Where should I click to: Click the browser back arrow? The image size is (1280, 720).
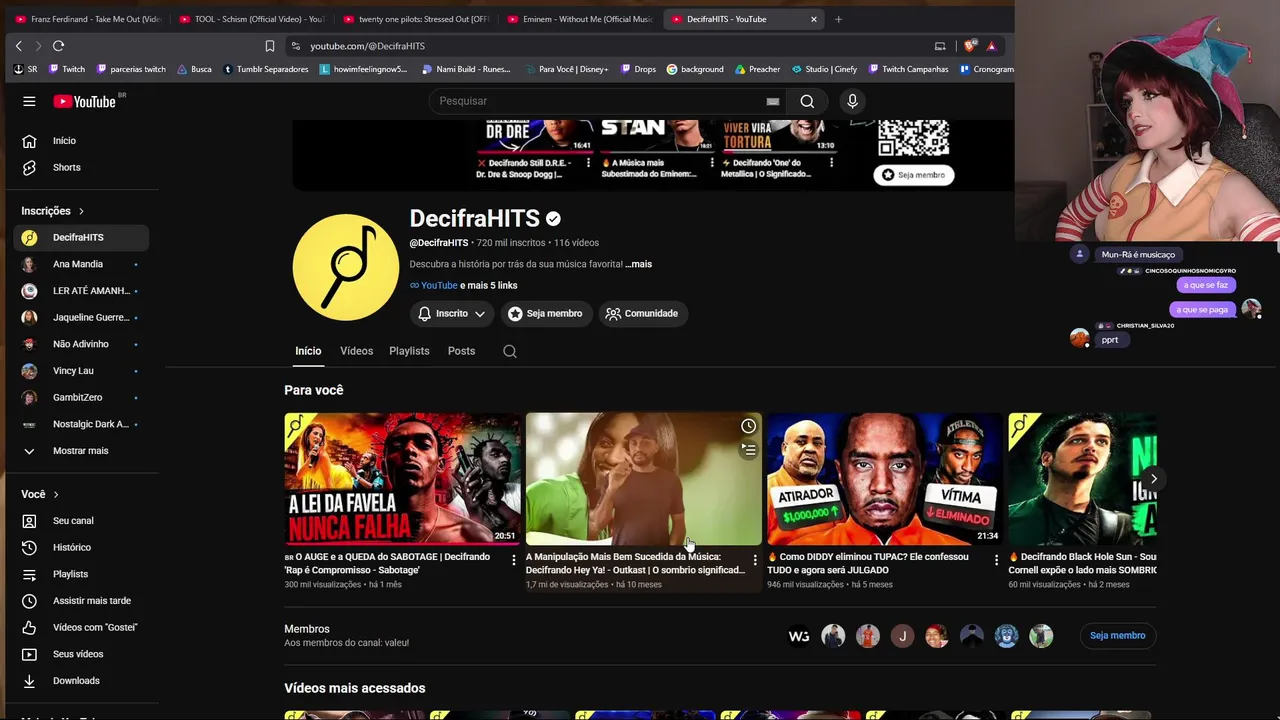[x=18, y=46]
